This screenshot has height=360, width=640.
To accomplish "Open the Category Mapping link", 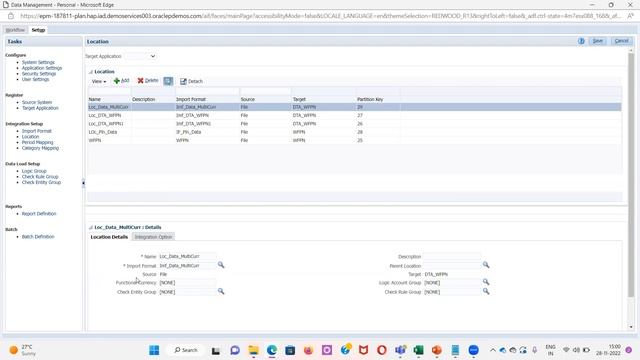I will pyautogui.click(x=40, y=148).
